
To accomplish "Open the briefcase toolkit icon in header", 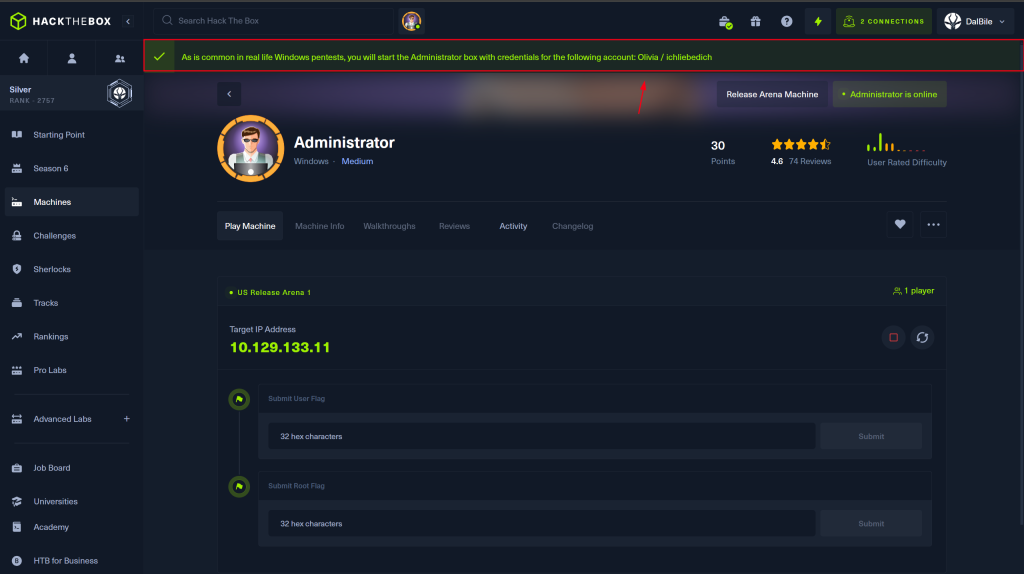I will point(725,22).
